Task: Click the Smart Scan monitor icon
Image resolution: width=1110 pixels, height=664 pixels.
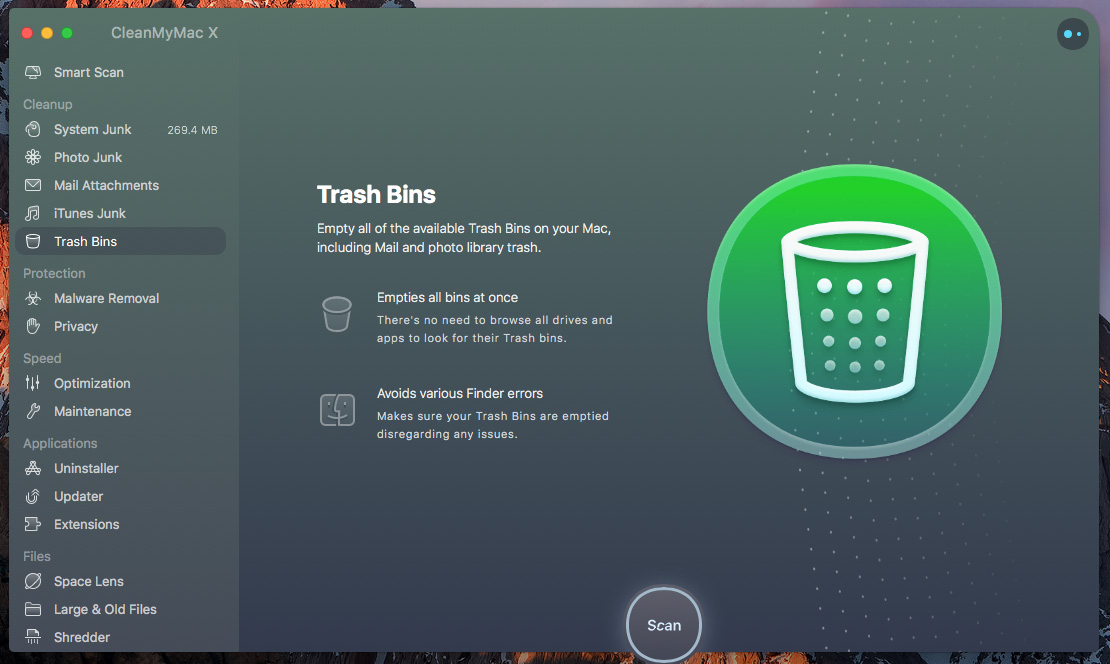Action: (33, 72)
